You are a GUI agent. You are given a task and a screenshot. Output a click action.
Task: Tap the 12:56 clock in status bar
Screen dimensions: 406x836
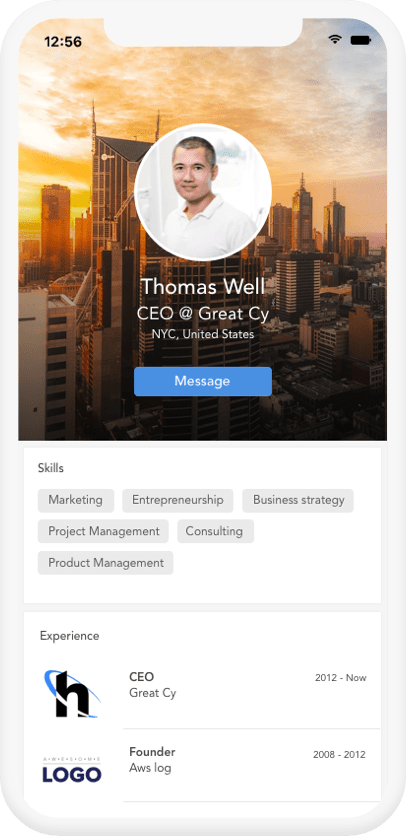click(63, 42)
